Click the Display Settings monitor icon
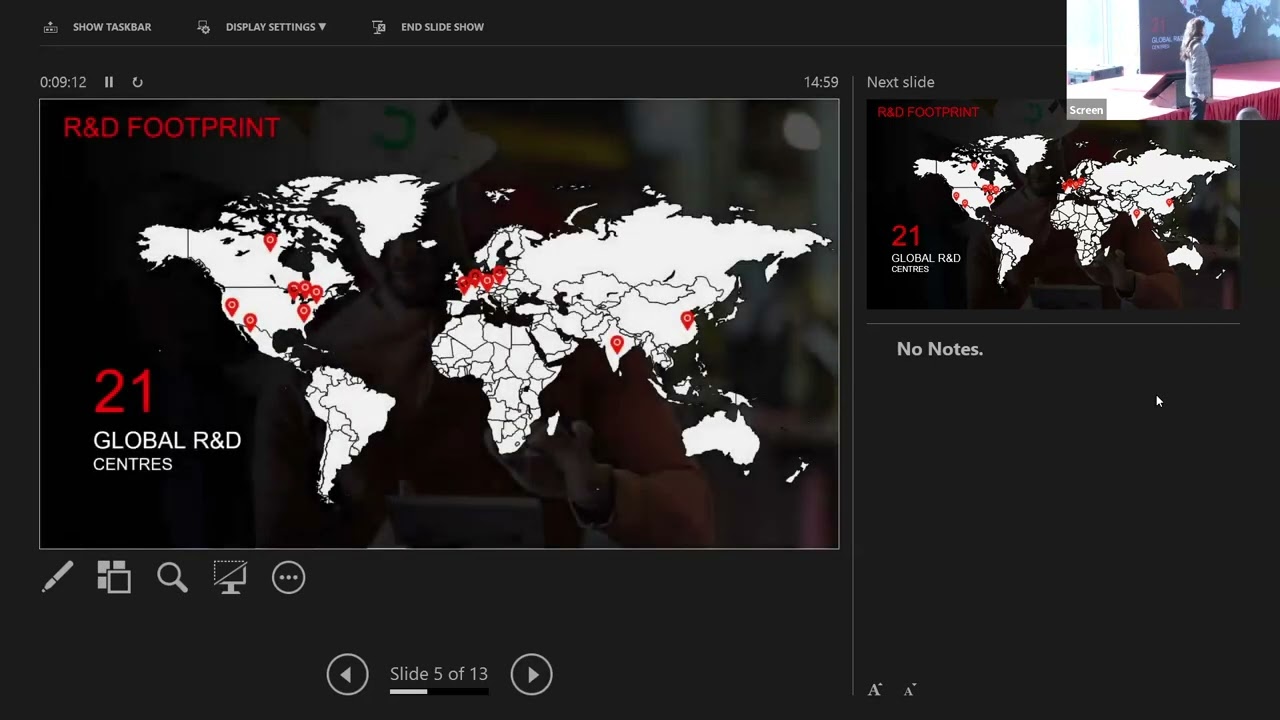 203,27
